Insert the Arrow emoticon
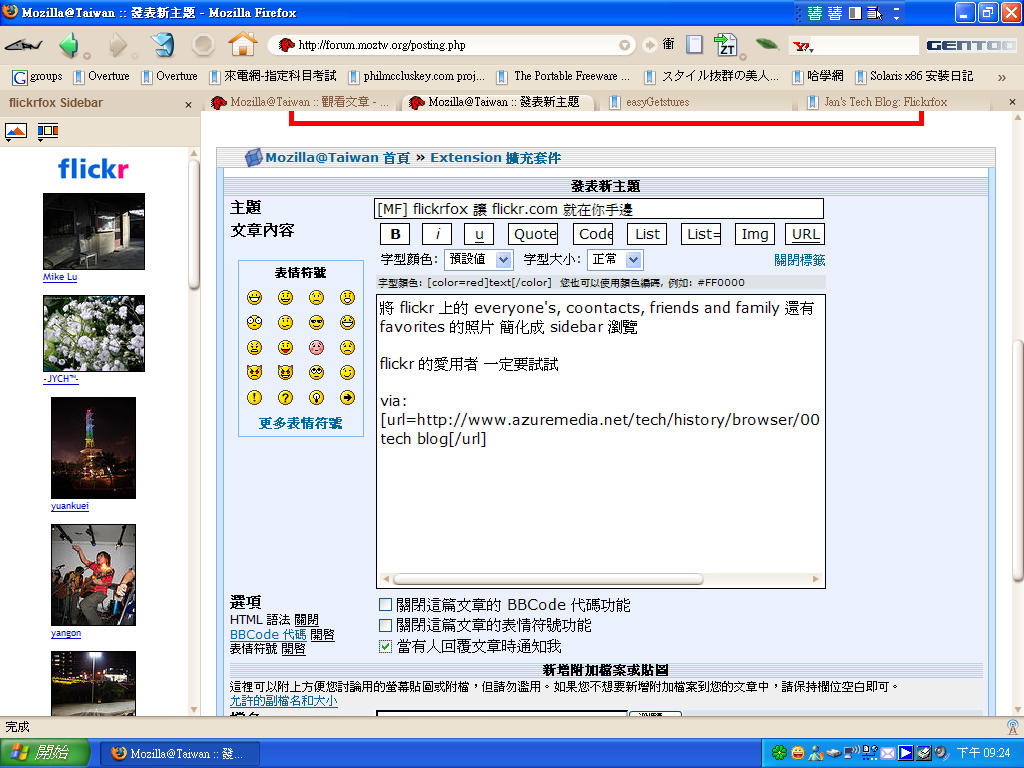 (x=347, y=397)
